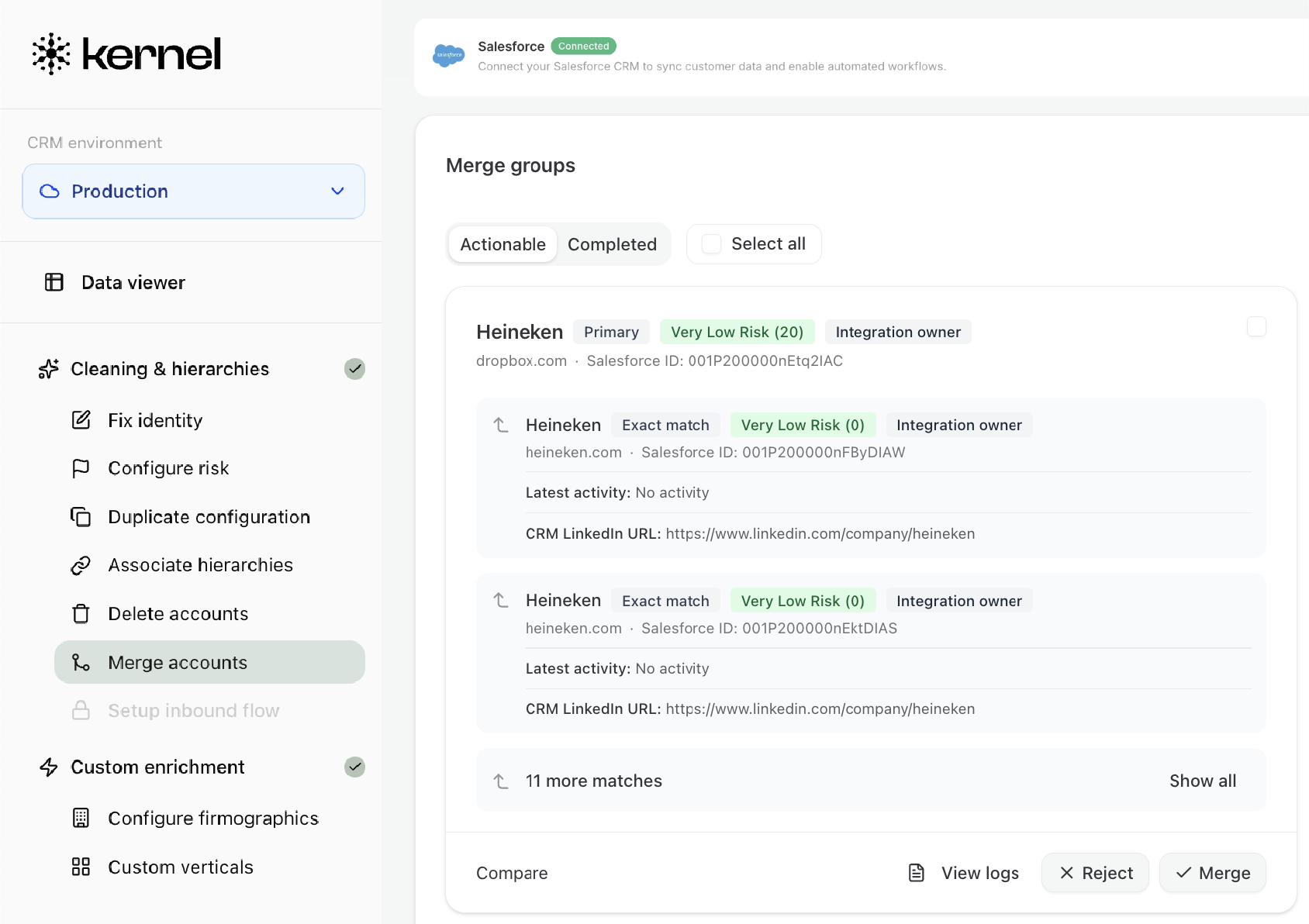This screenshot has height=924, width=1309.
Task: Click Exact match badge on FByDIAW row
Action: [666, 425]
